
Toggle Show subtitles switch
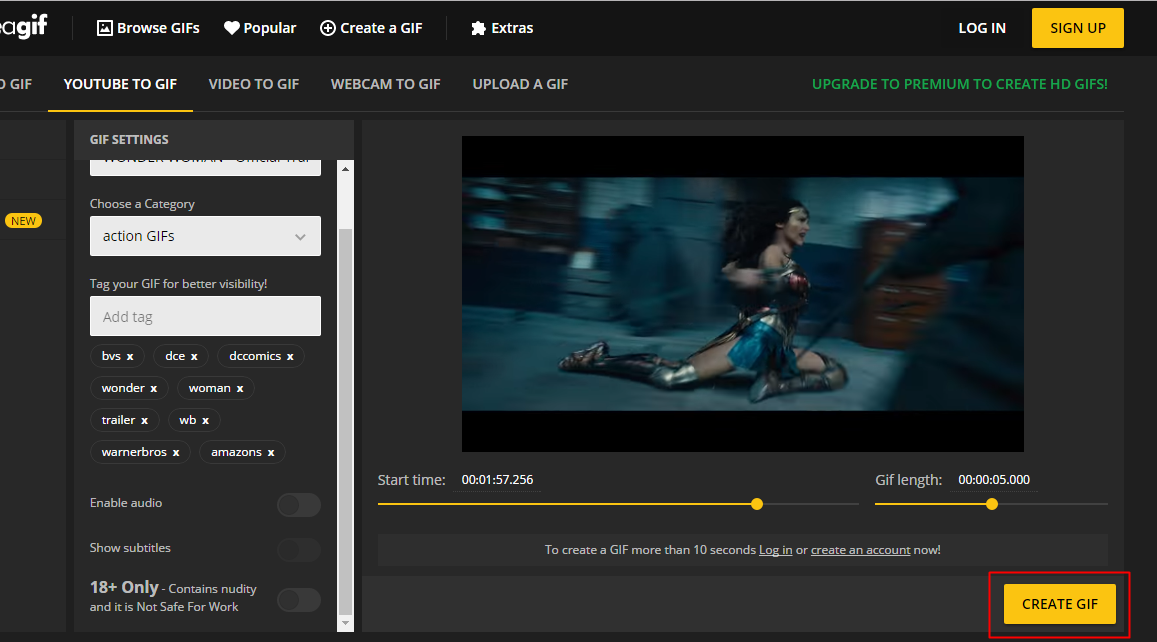(x=299, y=550)
